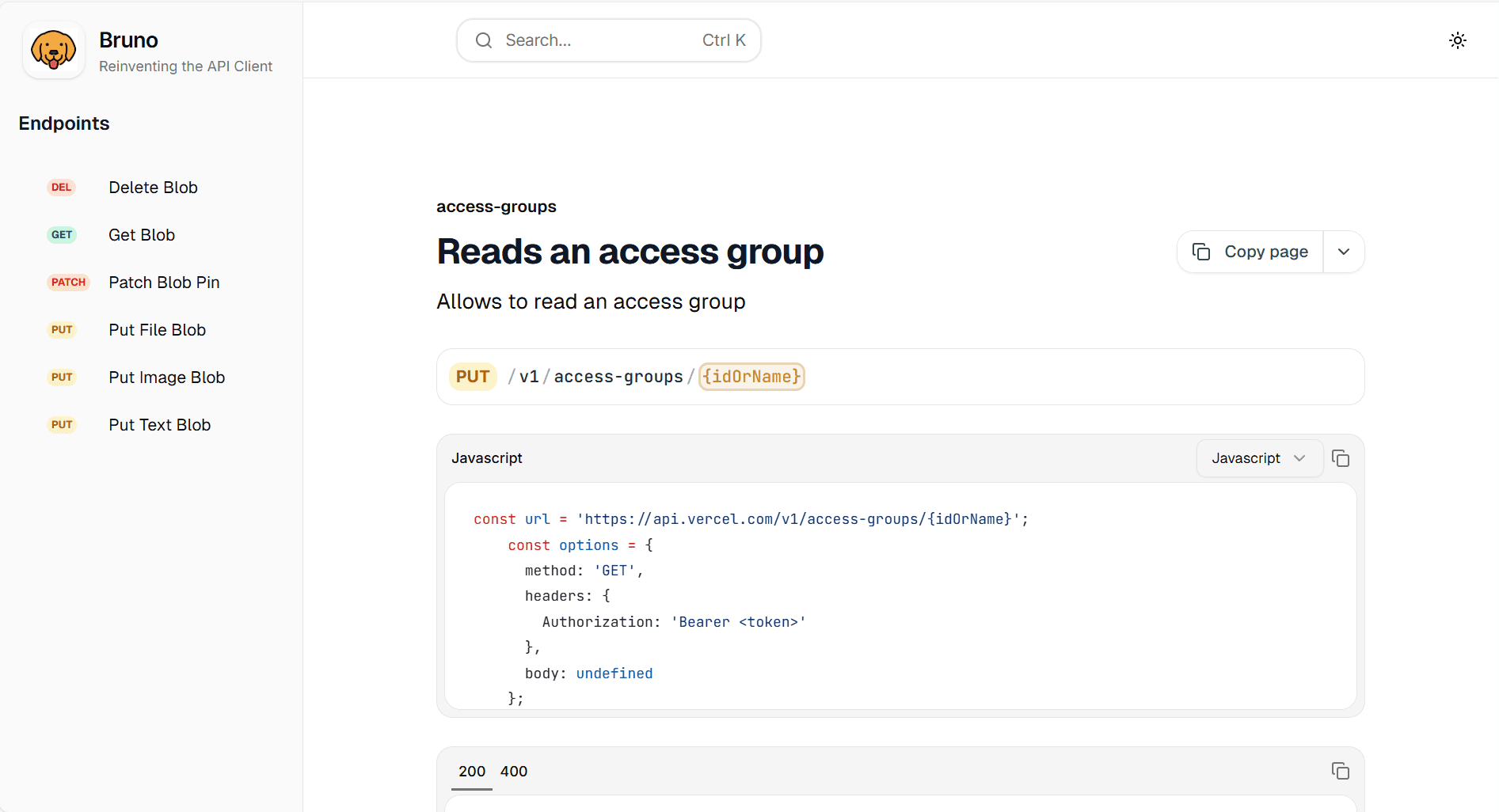The image size is (1499, 812).
Task: Click the magnifying glass in the search bar
Action: point(483,40)
